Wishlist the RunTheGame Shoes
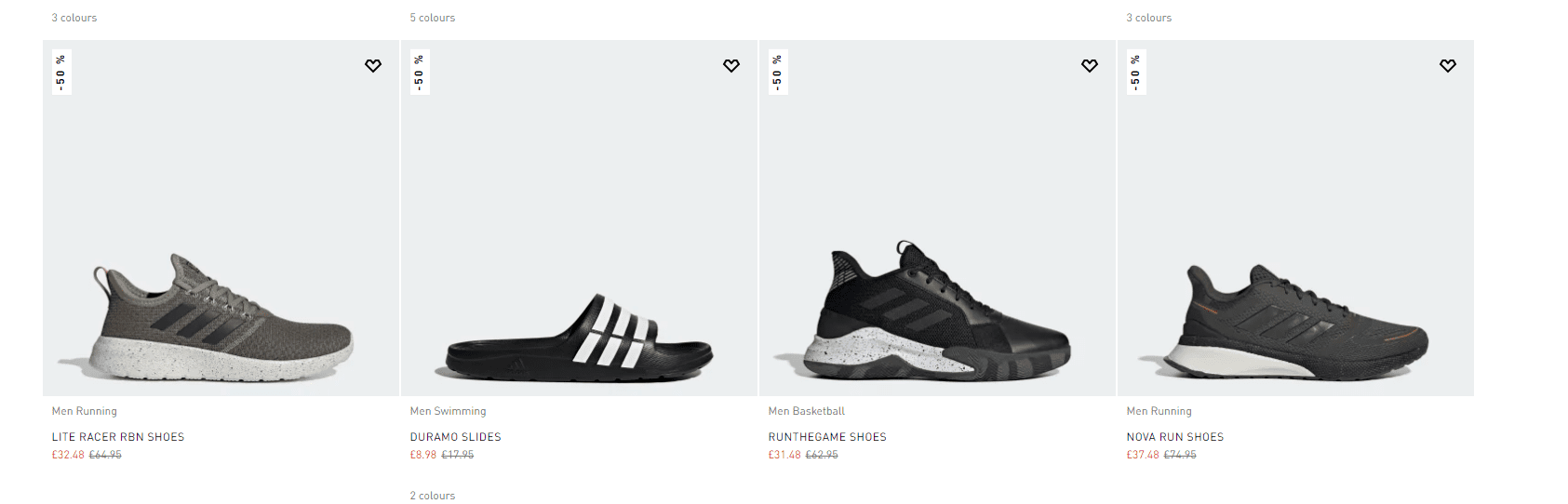 1090,66
